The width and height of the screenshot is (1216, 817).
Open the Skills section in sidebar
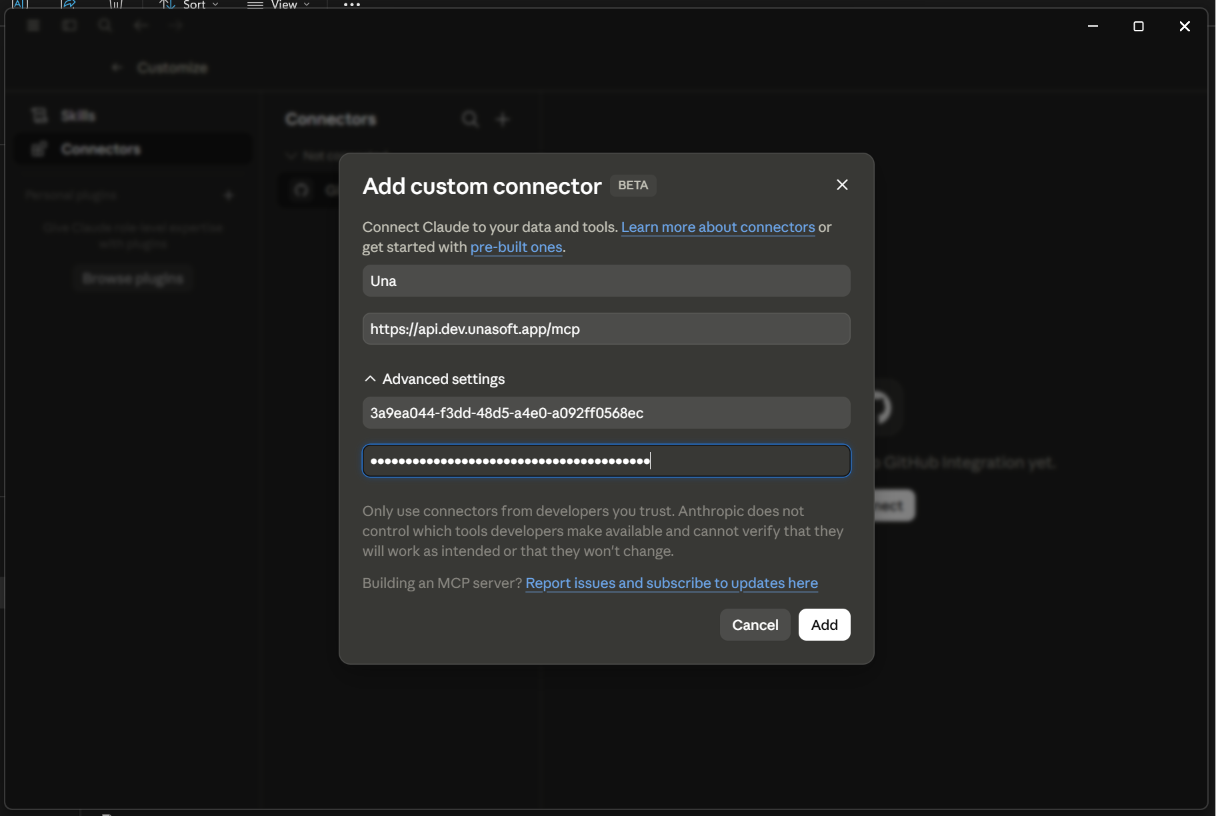point(133,116)
